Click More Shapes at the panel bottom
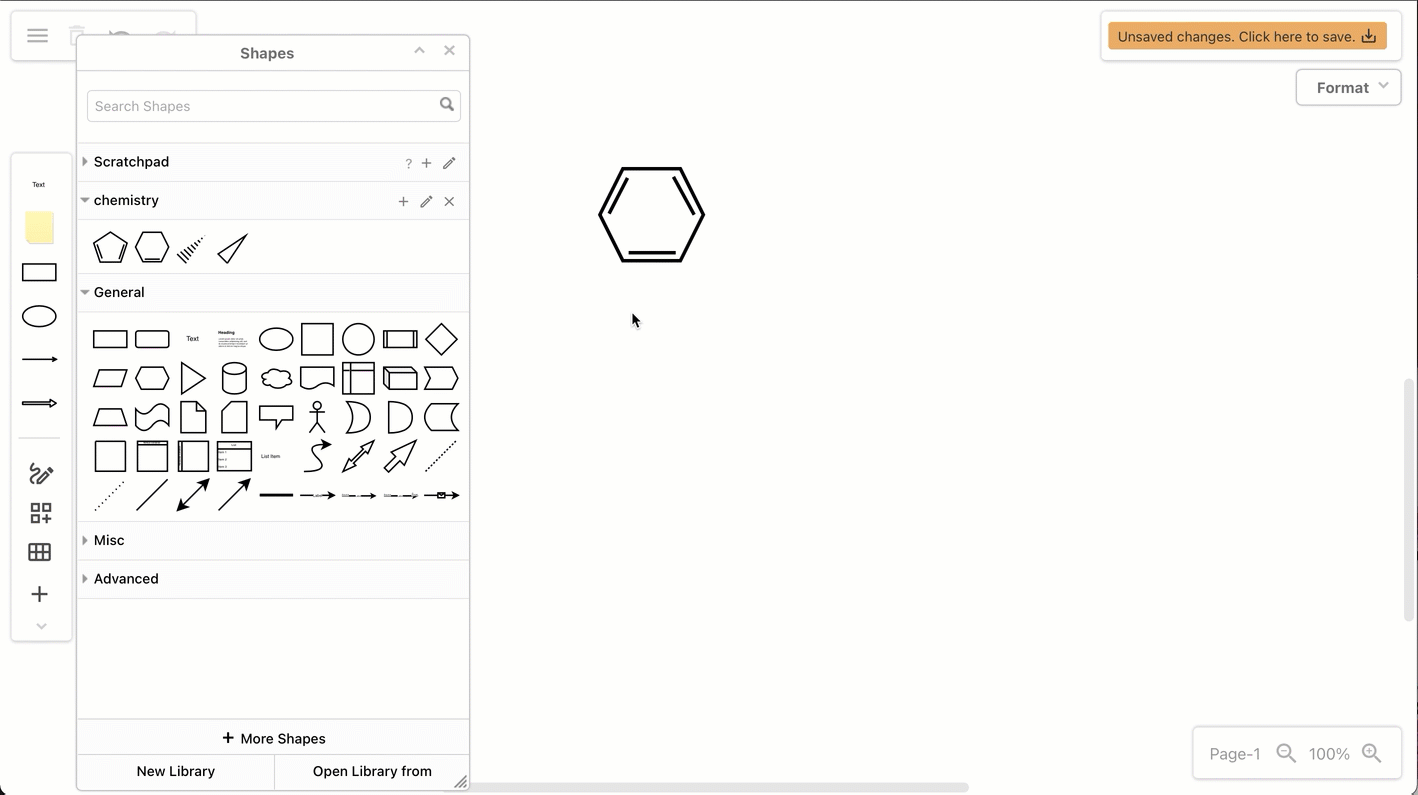The width and height of the screenshot is (1418, 795). (x=273, y=738)
